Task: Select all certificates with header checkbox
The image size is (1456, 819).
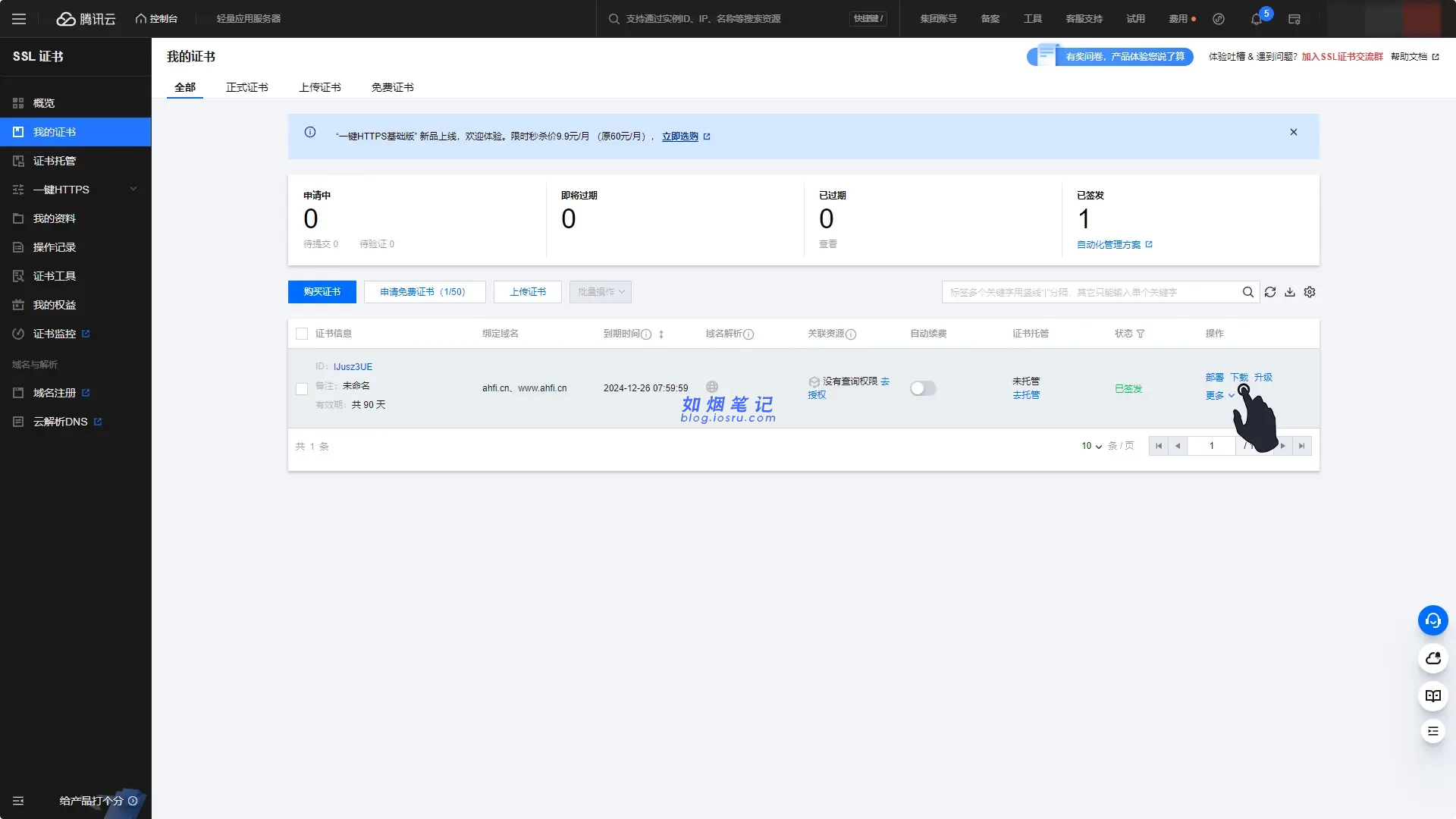Action: coord(302,334)
